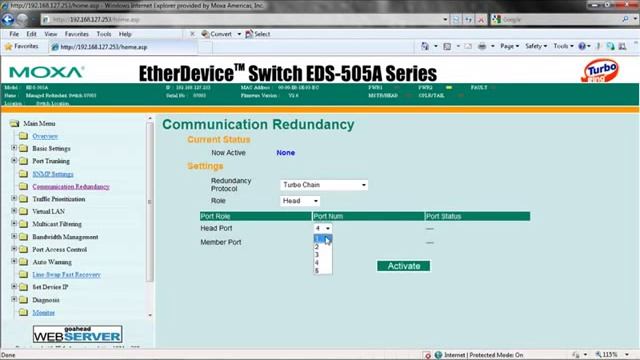This screenshot has height=360, width=640.
Task: Click the MOXA logo
Action: [x=47, y=72]
